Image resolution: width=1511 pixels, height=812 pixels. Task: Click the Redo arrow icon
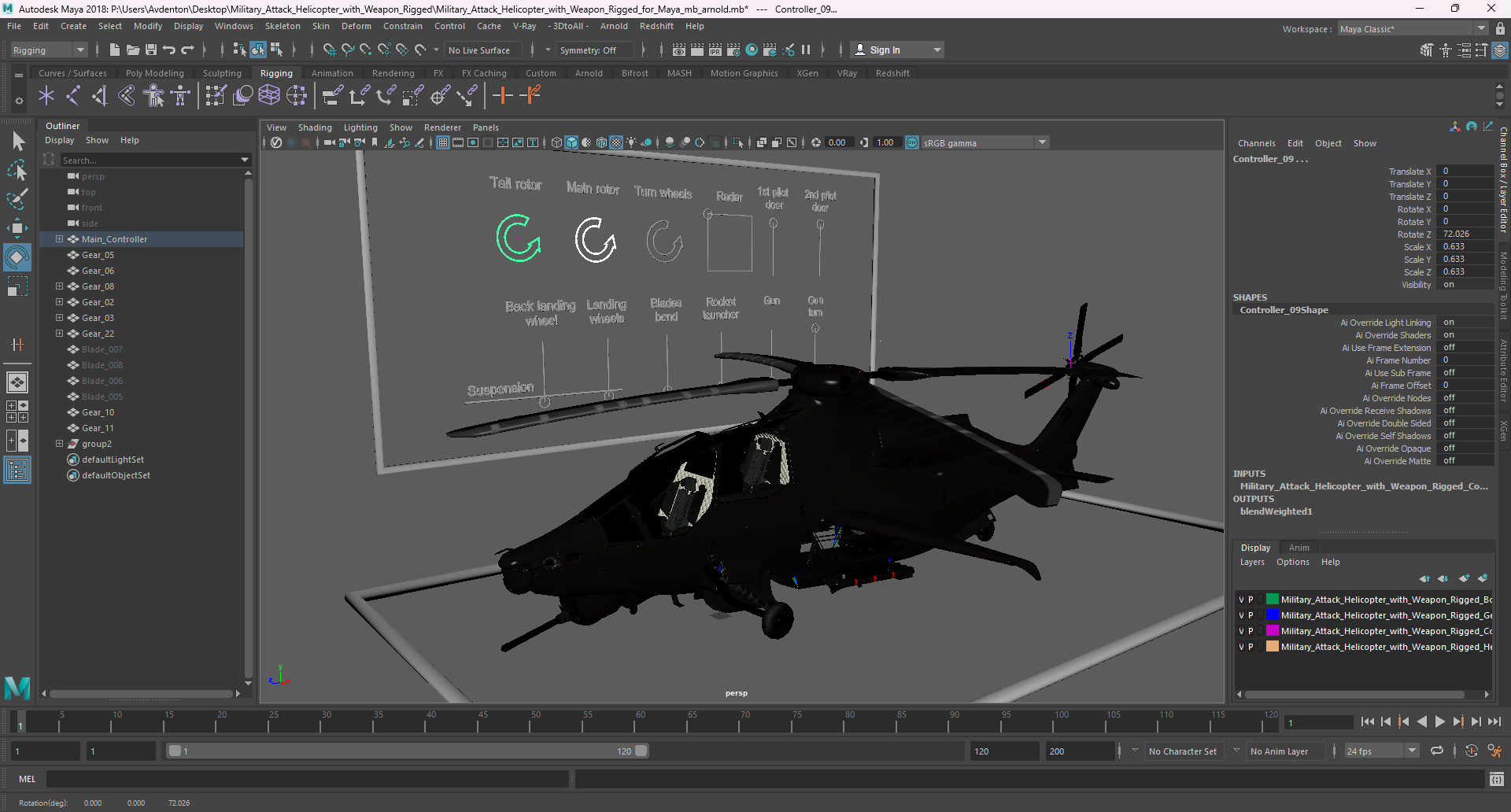(x=187, y=50)
